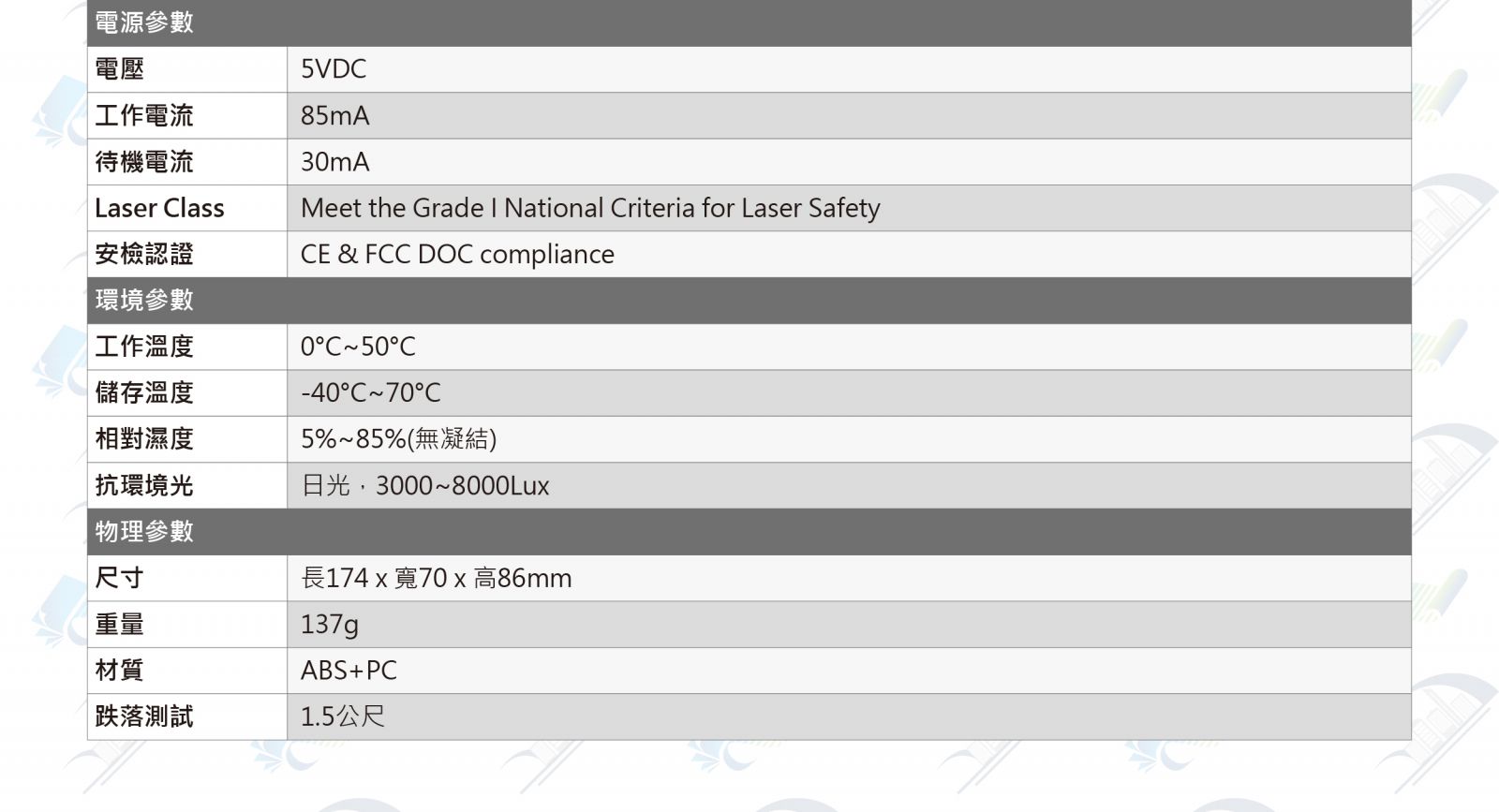
Task: Select the ABS+PC material value
Action: [349, 671]
